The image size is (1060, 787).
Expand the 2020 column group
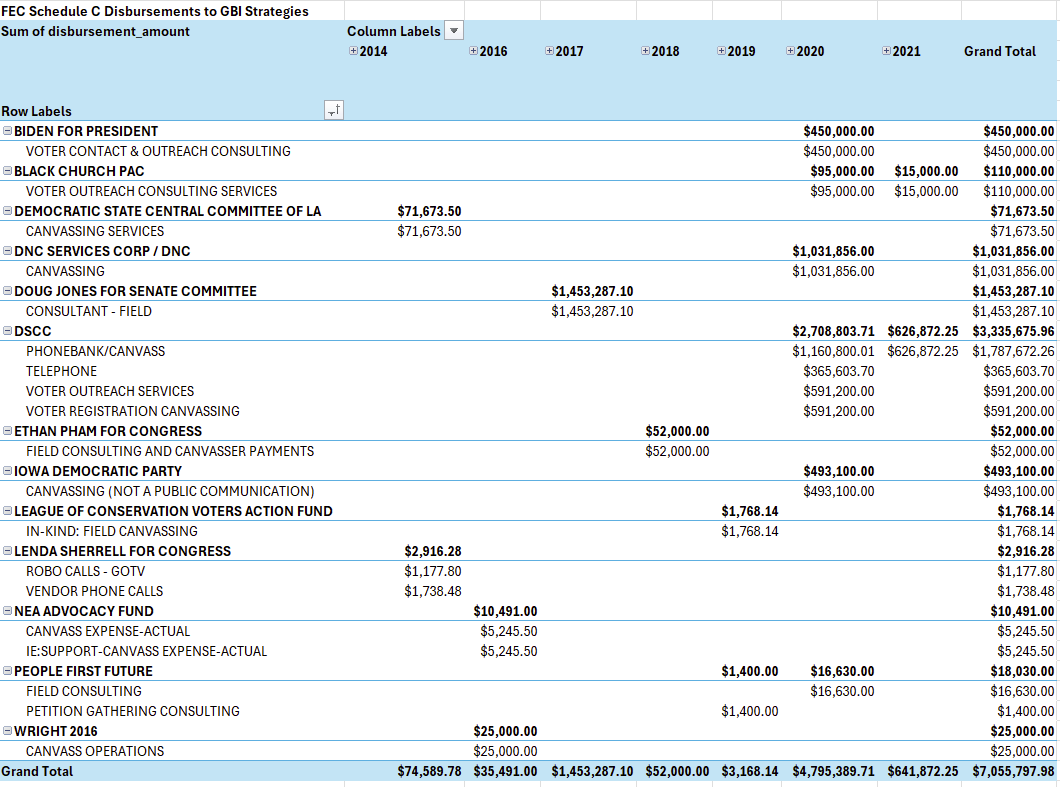[790, 51]
